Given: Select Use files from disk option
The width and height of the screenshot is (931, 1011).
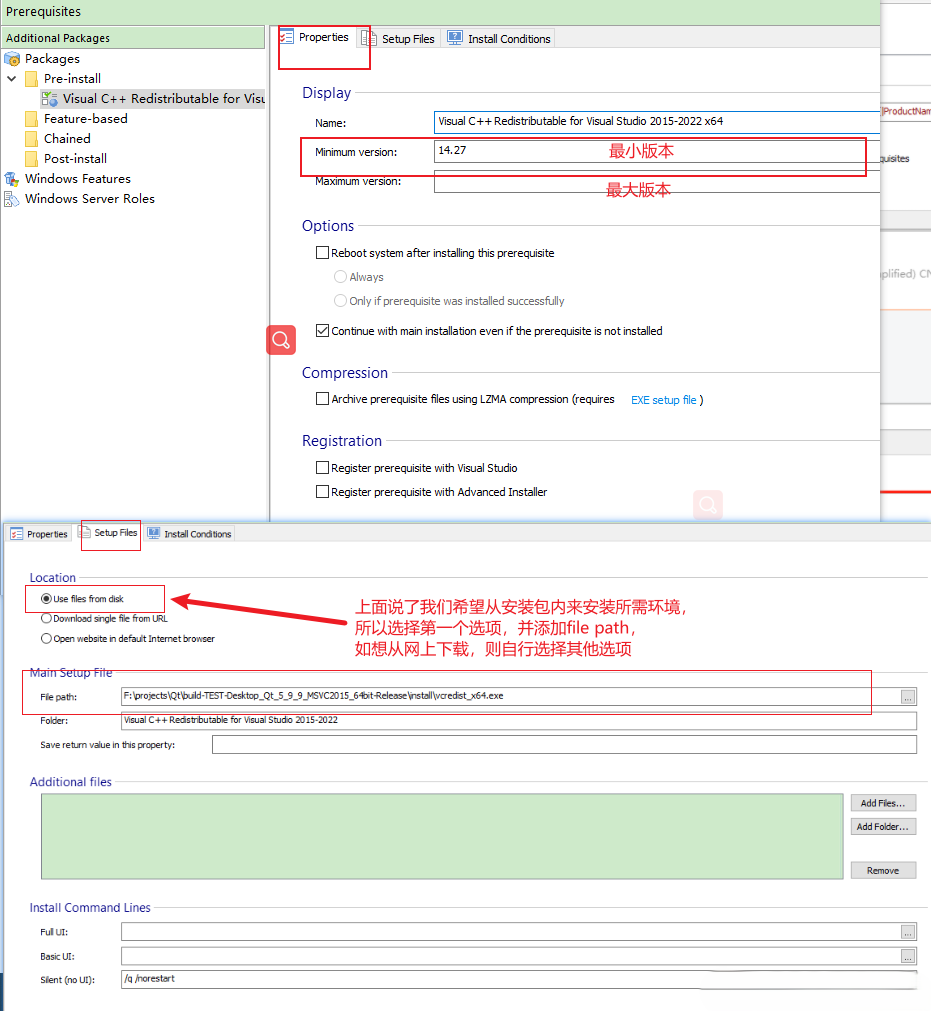Looking at the screenshot, I should coord(46,598).
